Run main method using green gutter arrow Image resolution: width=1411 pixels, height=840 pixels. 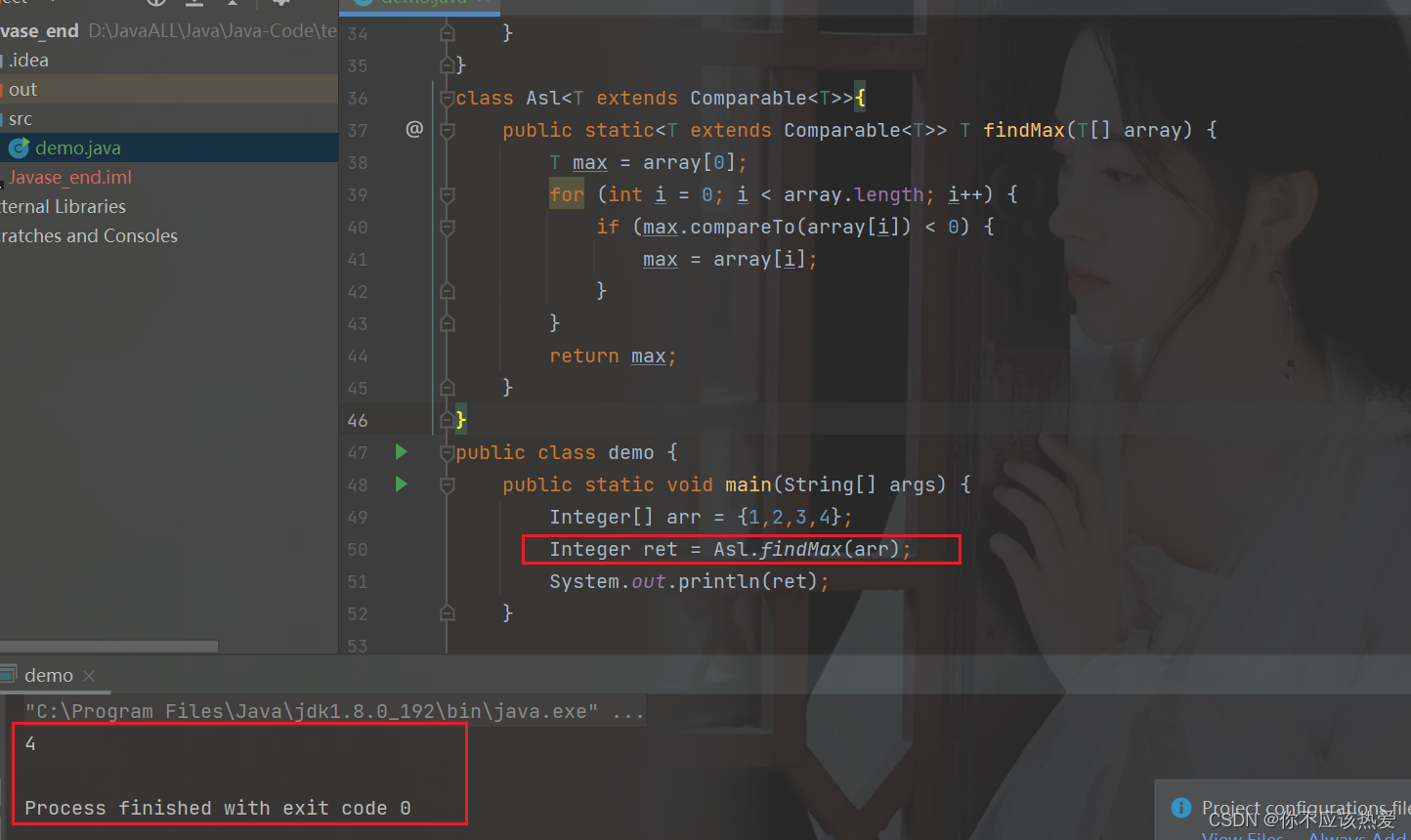click(x=402, y=483)
